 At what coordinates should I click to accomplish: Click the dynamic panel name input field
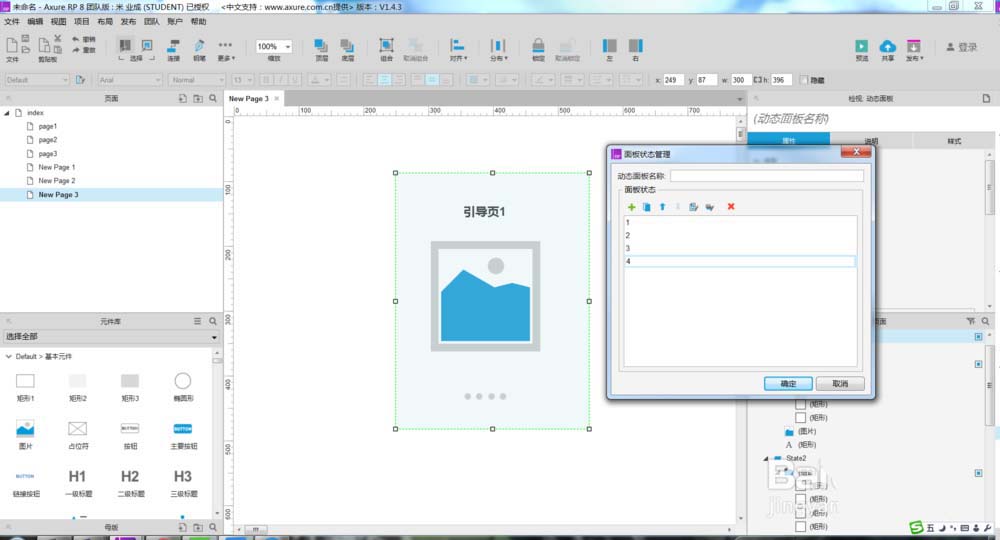click(x=766, y=176)
